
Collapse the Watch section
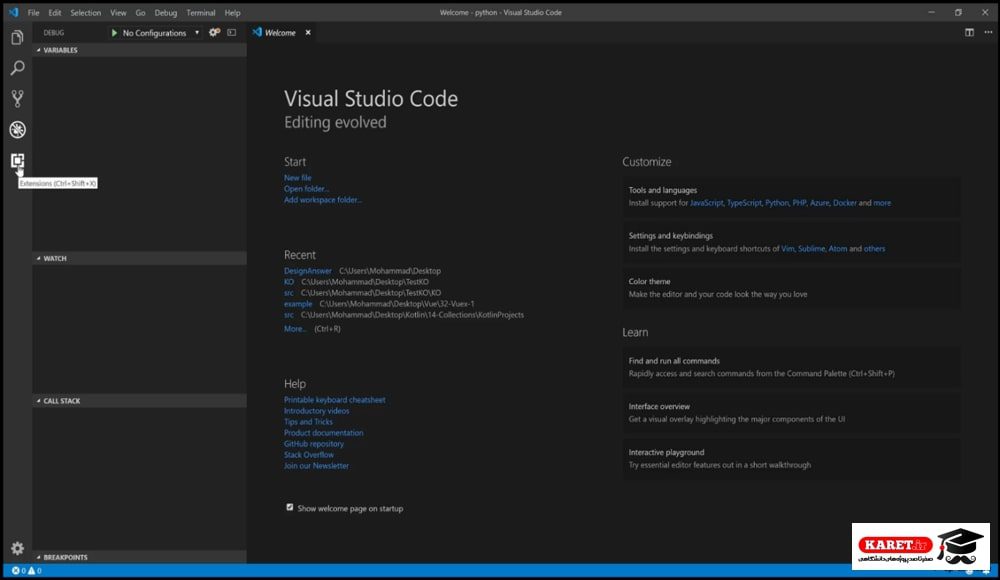pos(140,258)
